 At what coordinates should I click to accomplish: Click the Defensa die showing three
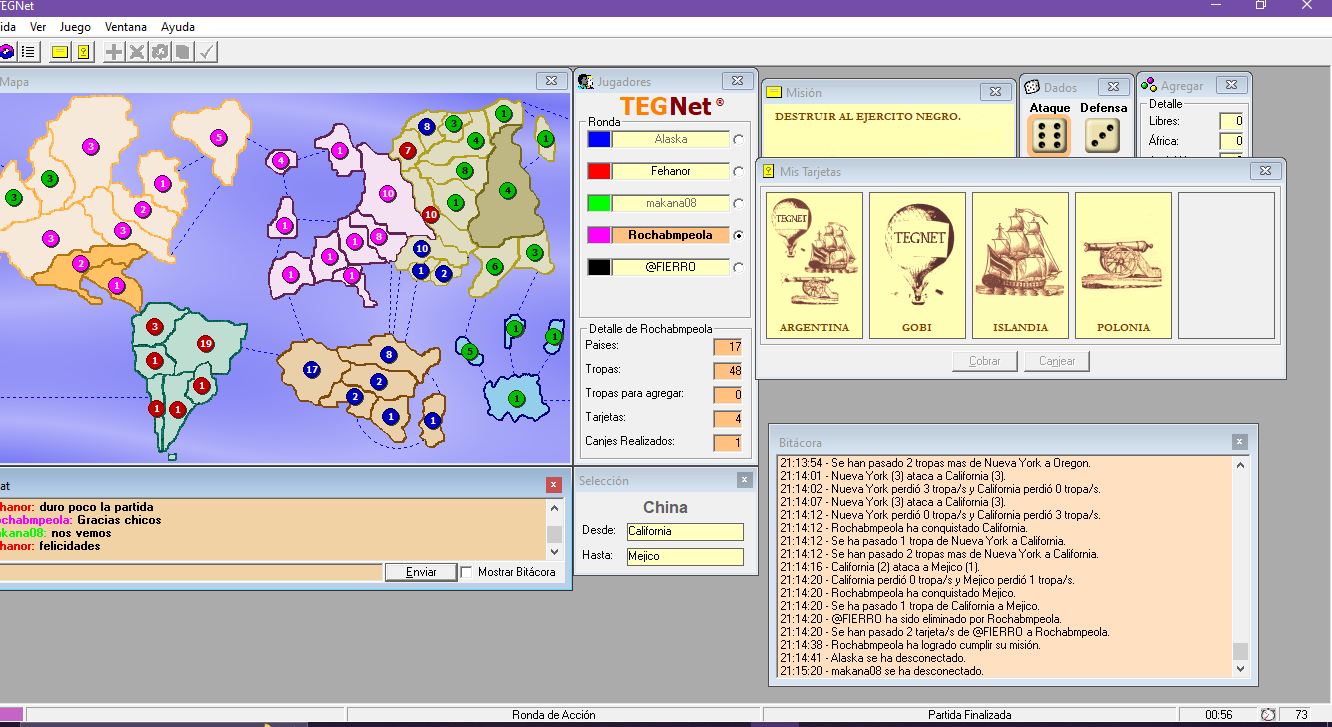pyautogui.click(x=1103, y=136)
